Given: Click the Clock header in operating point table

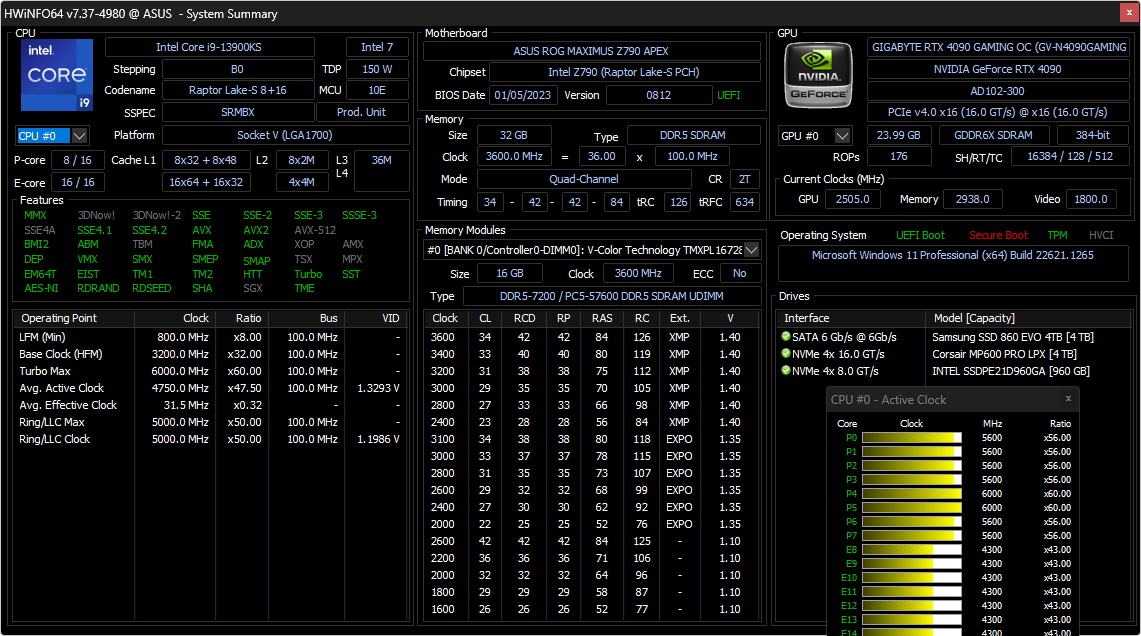Looking at the screenshot, I should coord(175,318).
